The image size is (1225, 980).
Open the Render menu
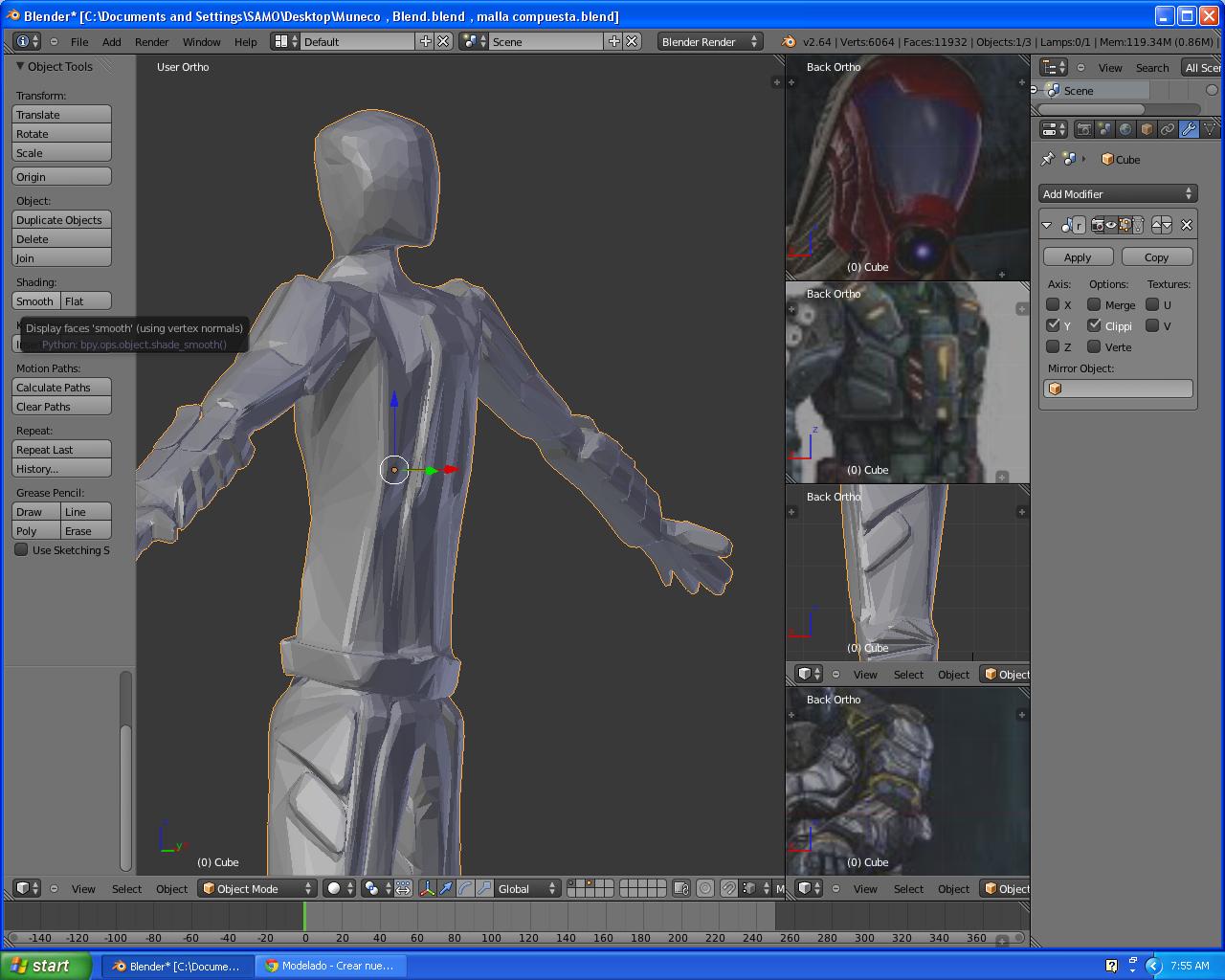pos(151,41)
